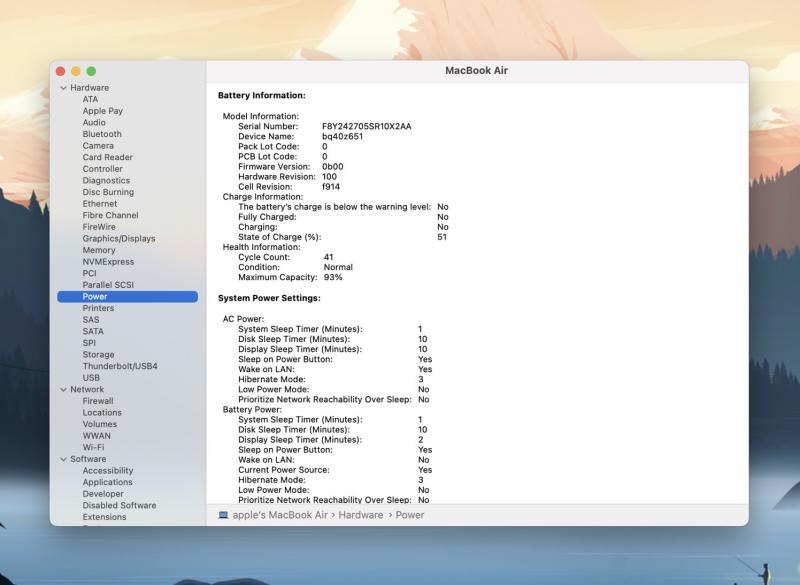Open Extensions in the sidebar
This screenshot has height=585, width=800.
(x=104, y=517)
